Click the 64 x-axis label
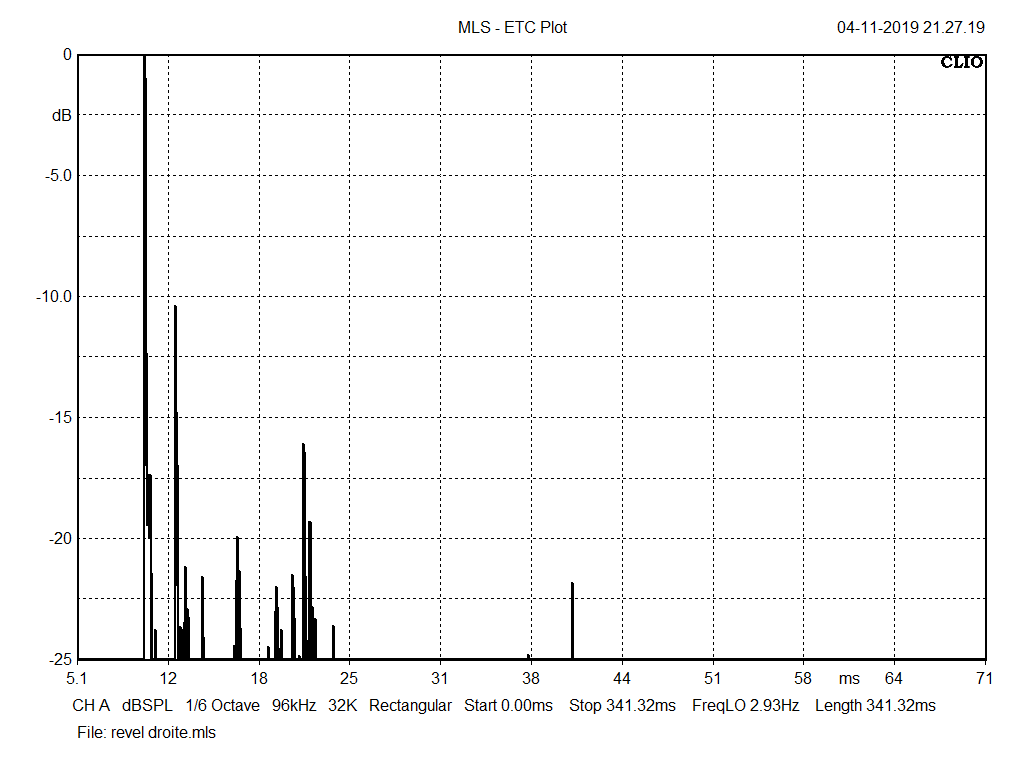The width and height of the screenshot is (1024, 768). [x=893, y=679]
